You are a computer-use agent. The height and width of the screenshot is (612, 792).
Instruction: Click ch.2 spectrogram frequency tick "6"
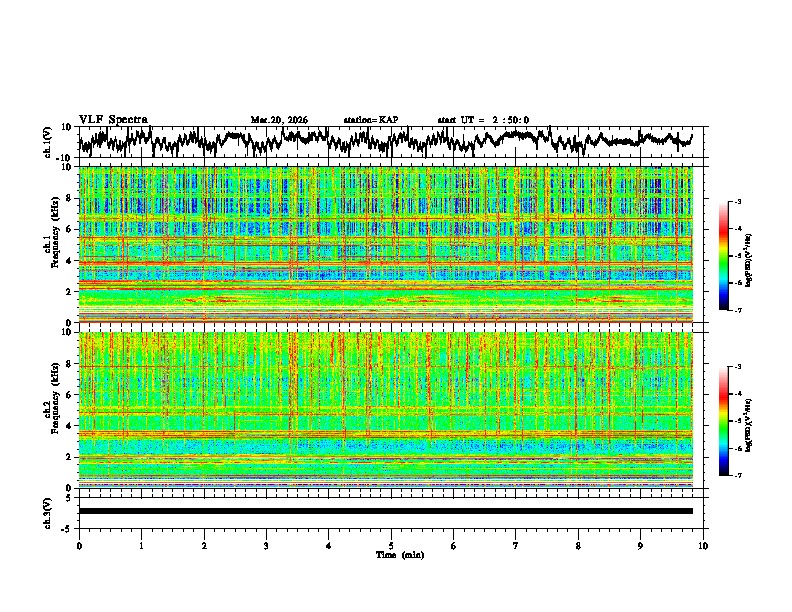tap(70, 395)
